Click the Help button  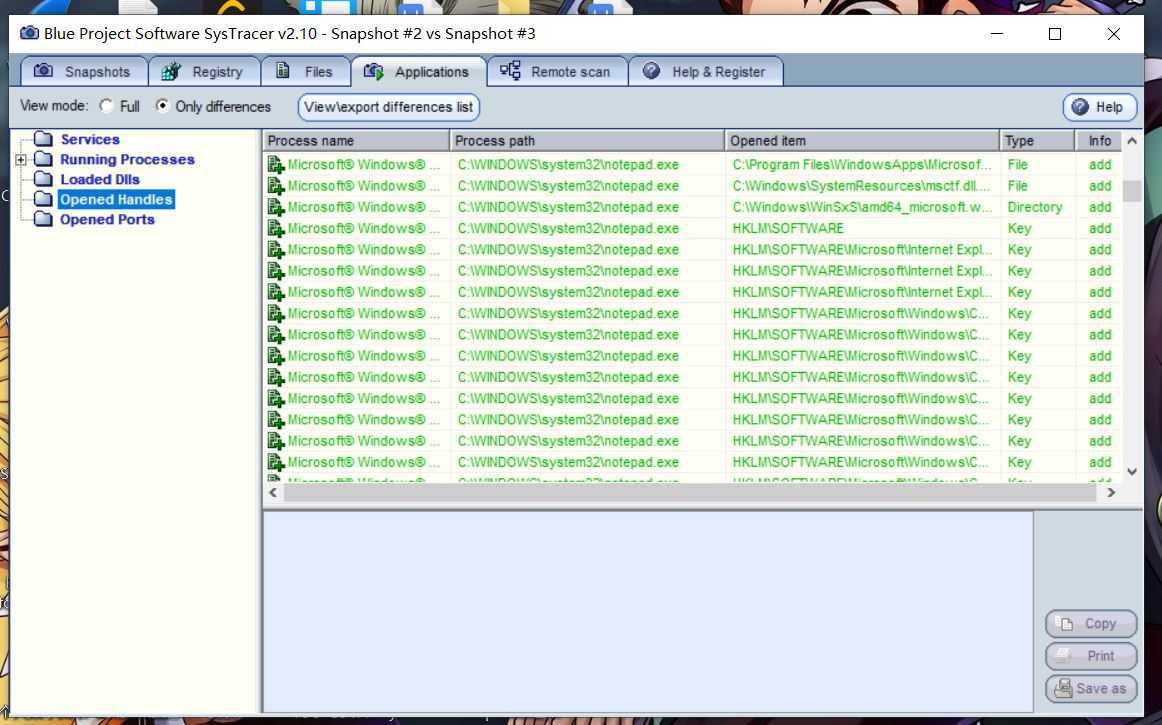point(1100,107)
